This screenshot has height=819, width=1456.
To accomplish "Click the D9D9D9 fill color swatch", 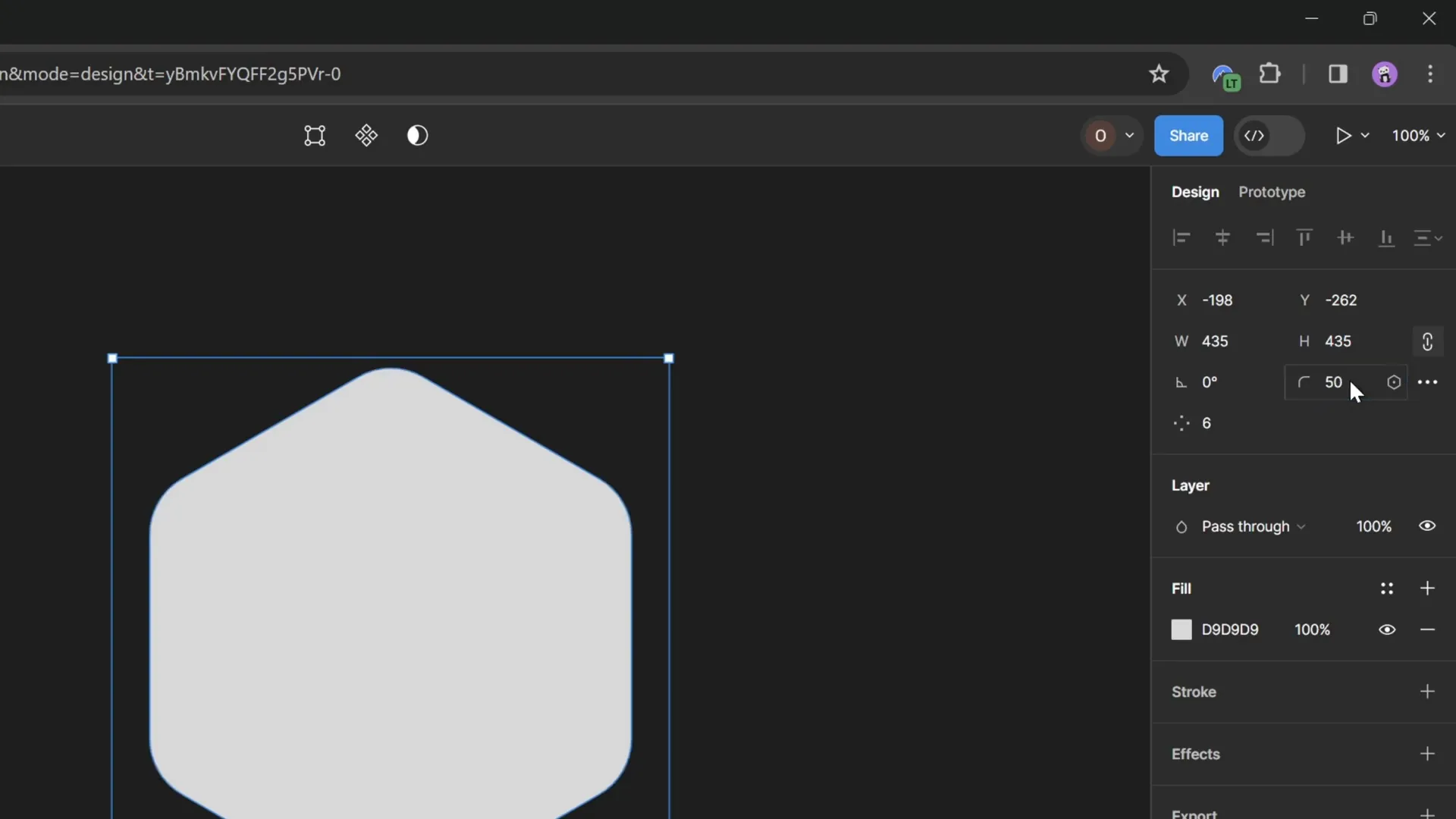I will [x=1182, y=629].
